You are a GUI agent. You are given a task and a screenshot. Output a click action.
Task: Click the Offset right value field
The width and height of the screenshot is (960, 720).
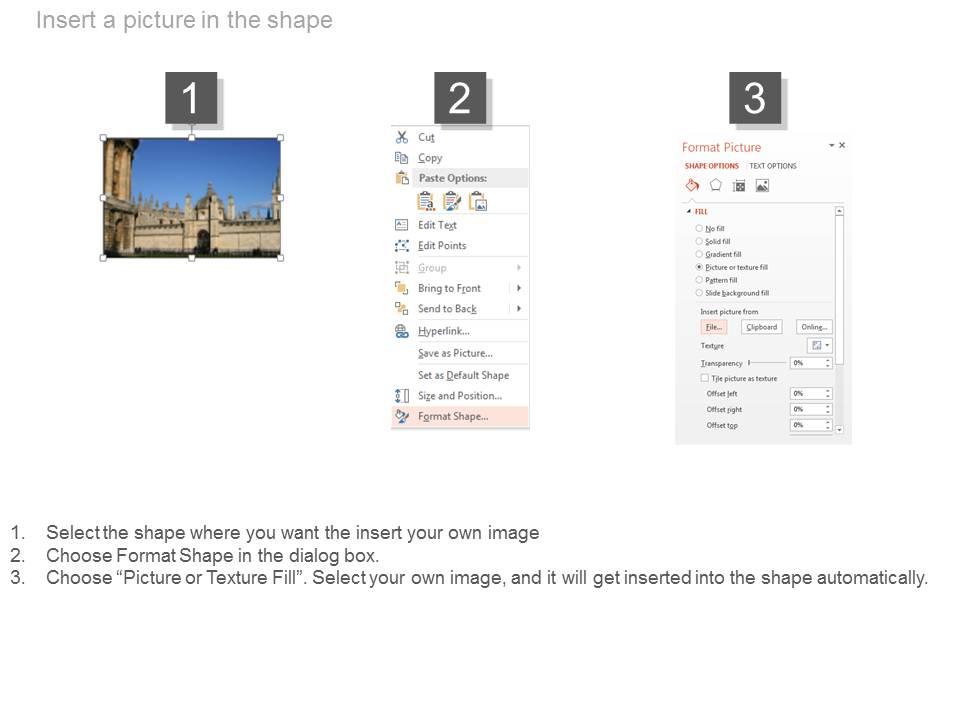[x=806, y=409]
